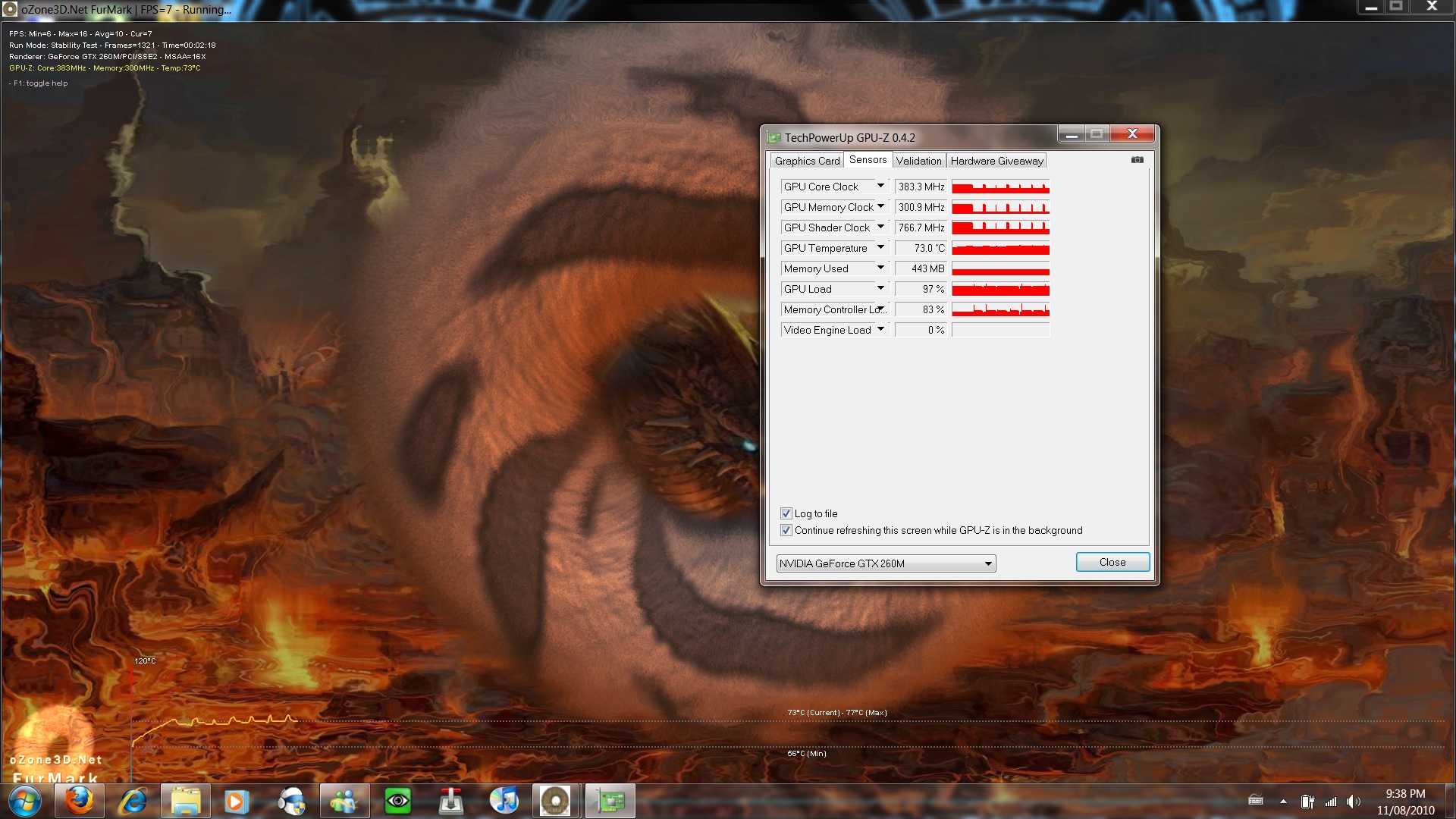Screen dimensions: 1456x819
Task: Click the Show desktop button
Action: (1450, 802)
